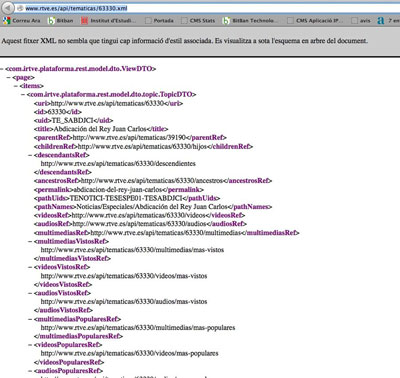
Task: Collapse the ViewDTO root node
Action: [x=2, y=69]
